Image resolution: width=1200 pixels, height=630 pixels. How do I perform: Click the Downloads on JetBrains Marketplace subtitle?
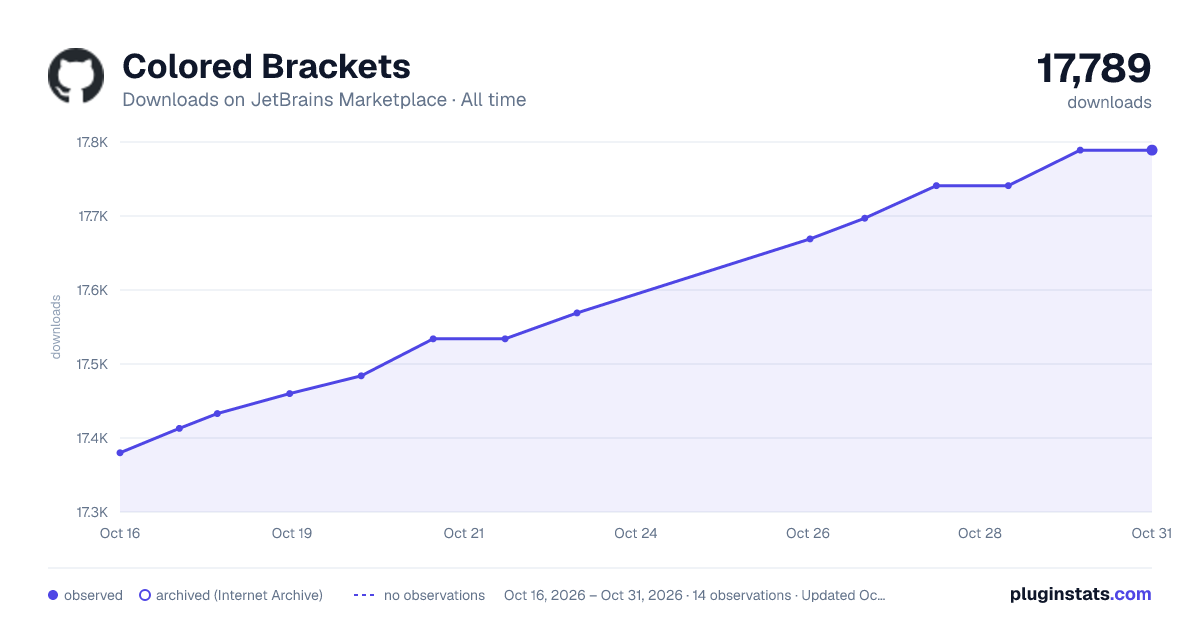324,100
